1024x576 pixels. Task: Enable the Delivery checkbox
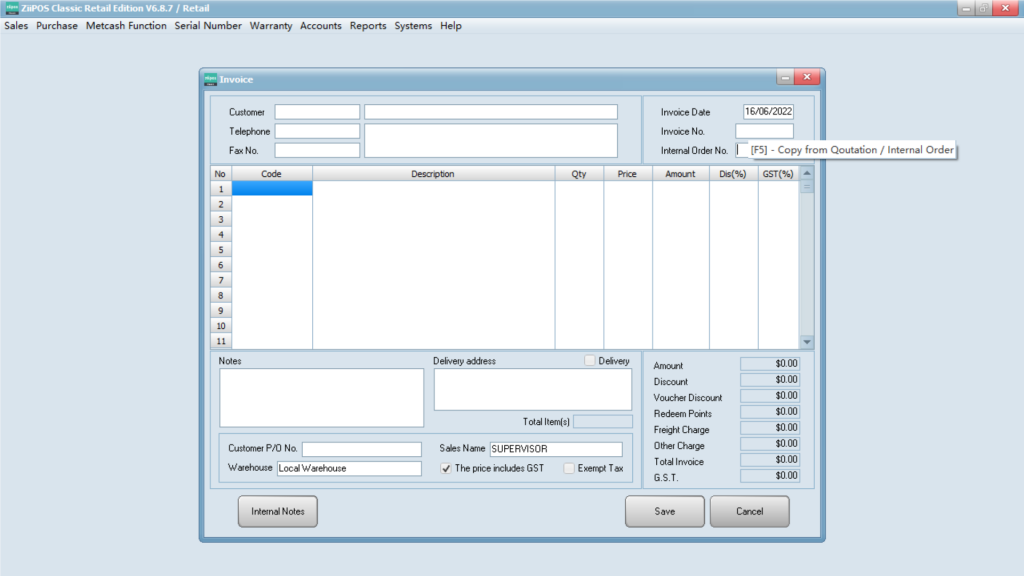pos(590,361)
